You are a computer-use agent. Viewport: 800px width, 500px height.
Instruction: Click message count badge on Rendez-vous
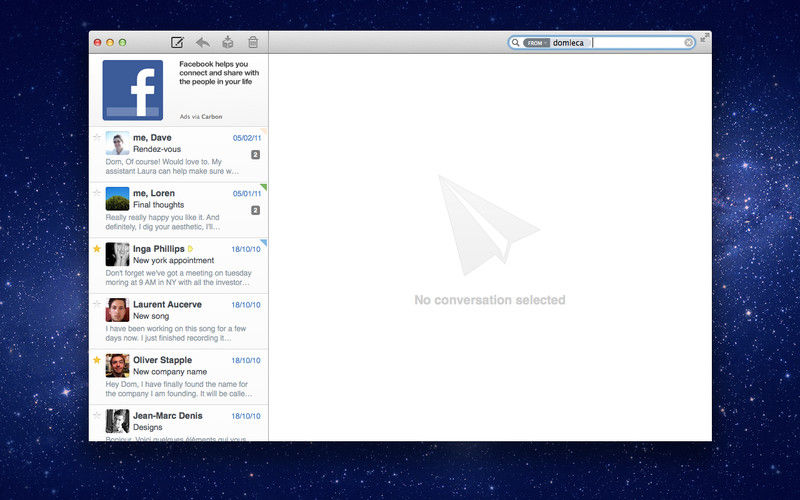[256, 155]
